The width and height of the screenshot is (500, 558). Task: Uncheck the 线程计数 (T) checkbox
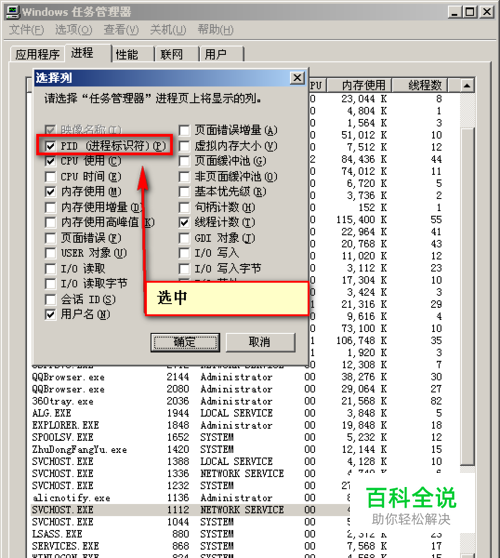click(184, 222)
